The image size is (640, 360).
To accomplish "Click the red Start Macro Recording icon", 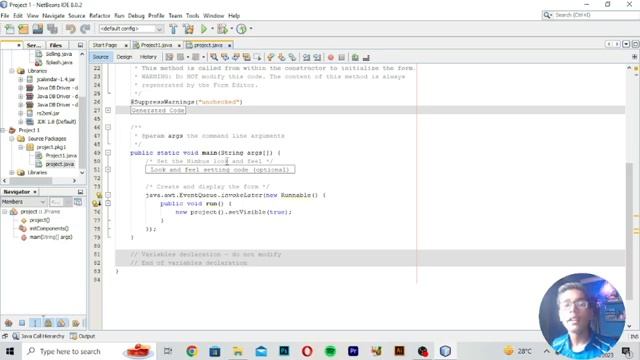I will tap(331, 58).
